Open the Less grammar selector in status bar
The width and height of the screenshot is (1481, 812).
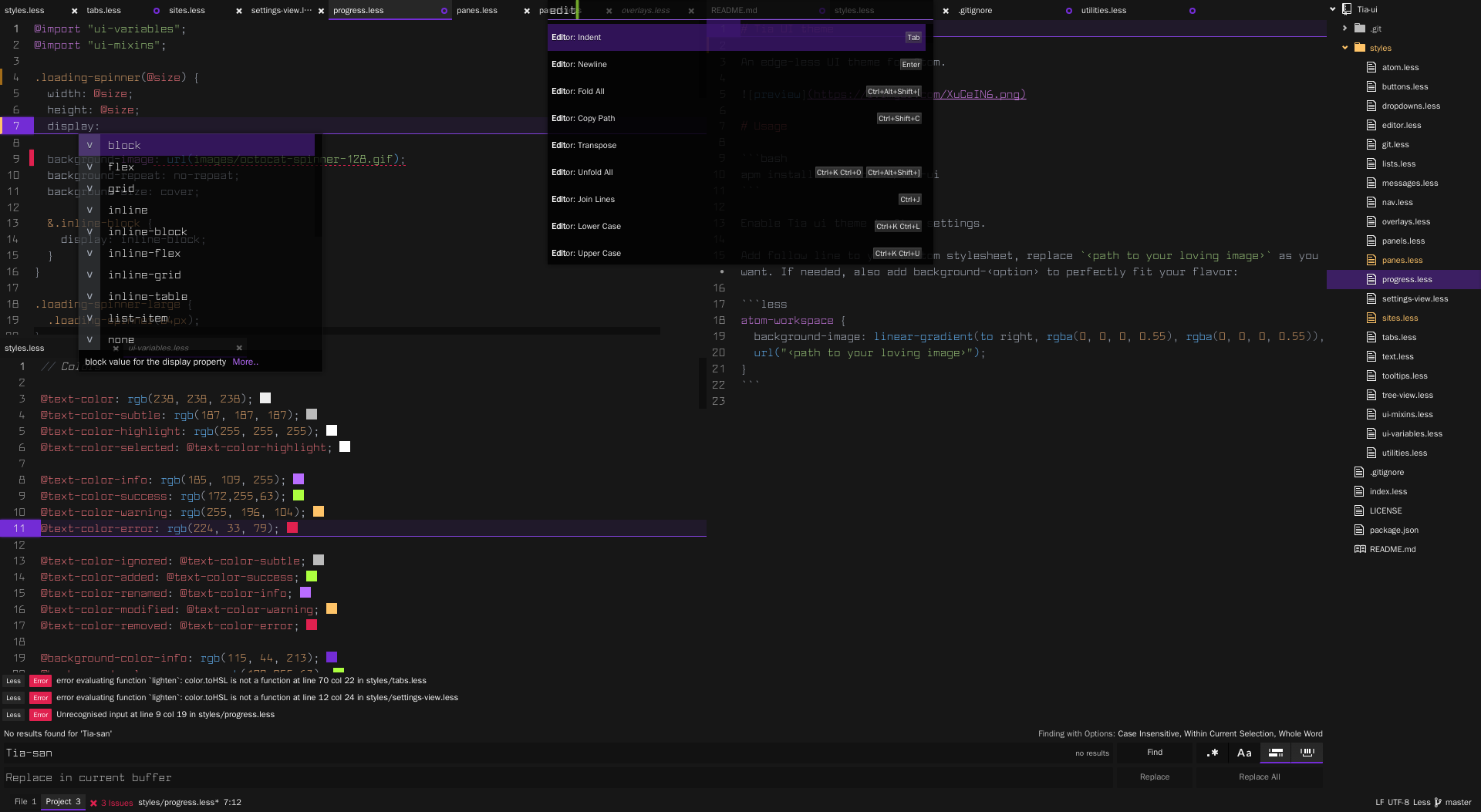[1422, 802]
